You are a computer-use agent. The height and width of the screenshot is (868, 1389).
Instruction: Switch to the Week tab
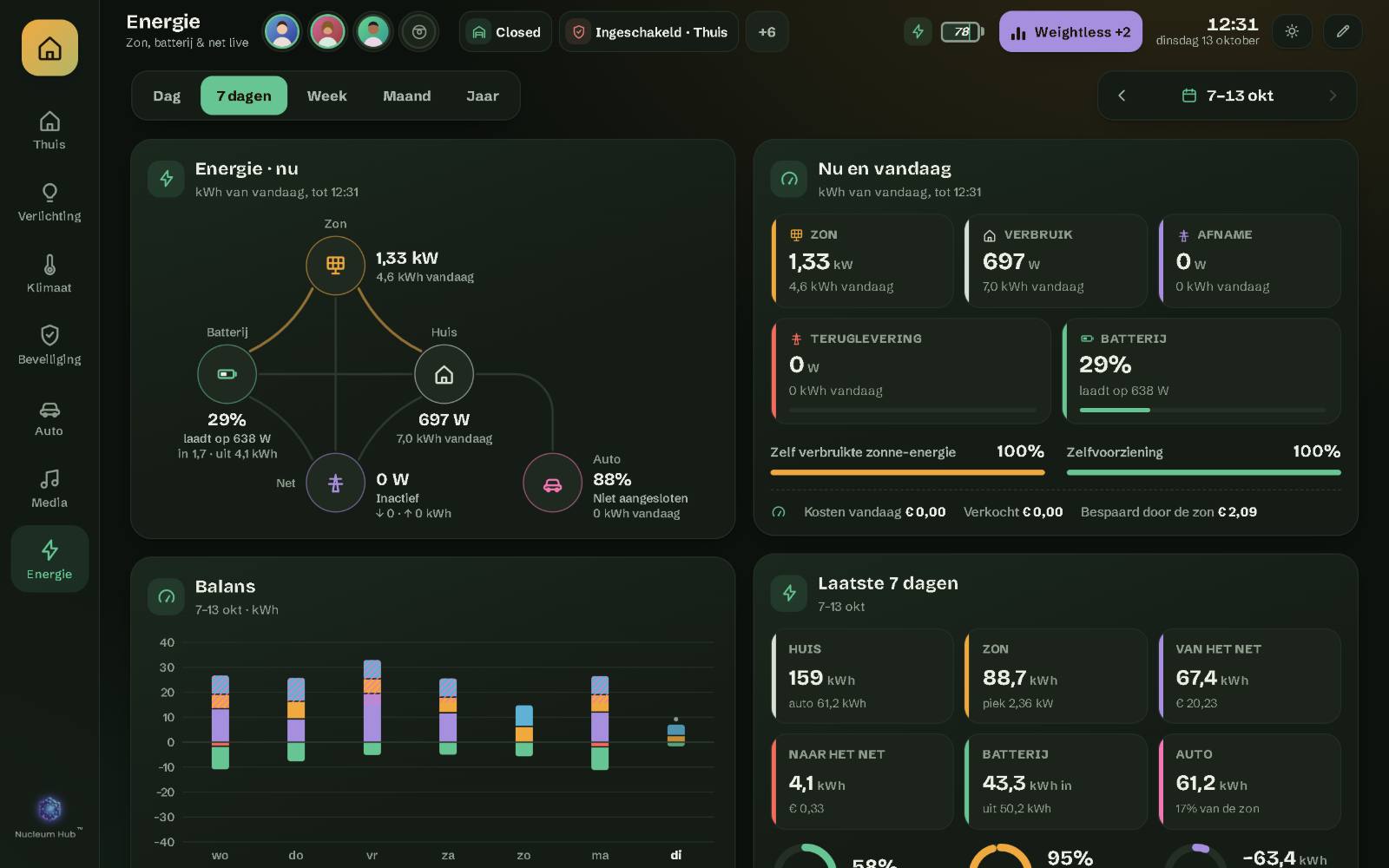click(x=326, y=95)
